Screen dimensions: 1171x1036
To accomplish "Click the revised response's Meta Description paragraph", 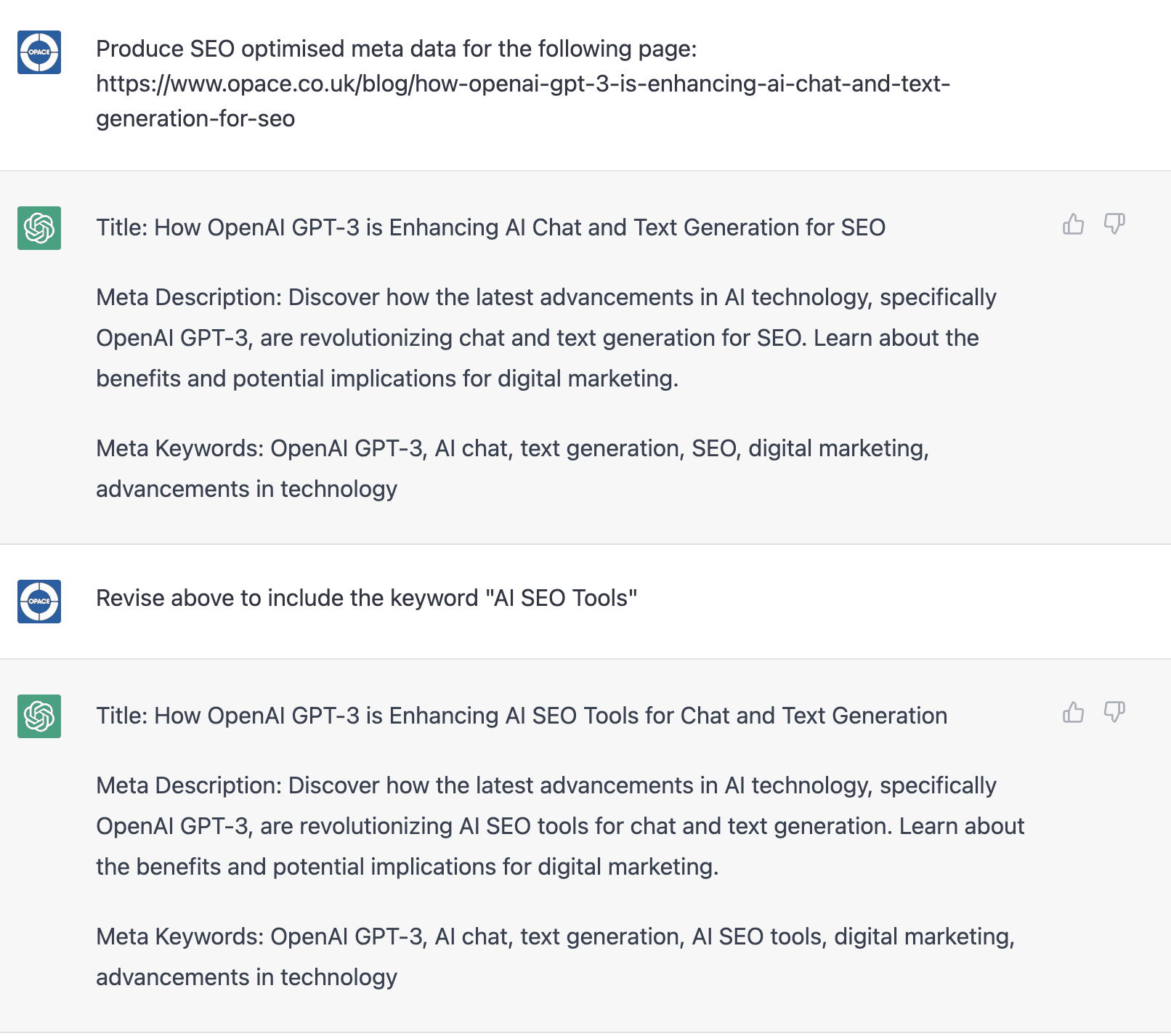I will [x=559, y=827].
